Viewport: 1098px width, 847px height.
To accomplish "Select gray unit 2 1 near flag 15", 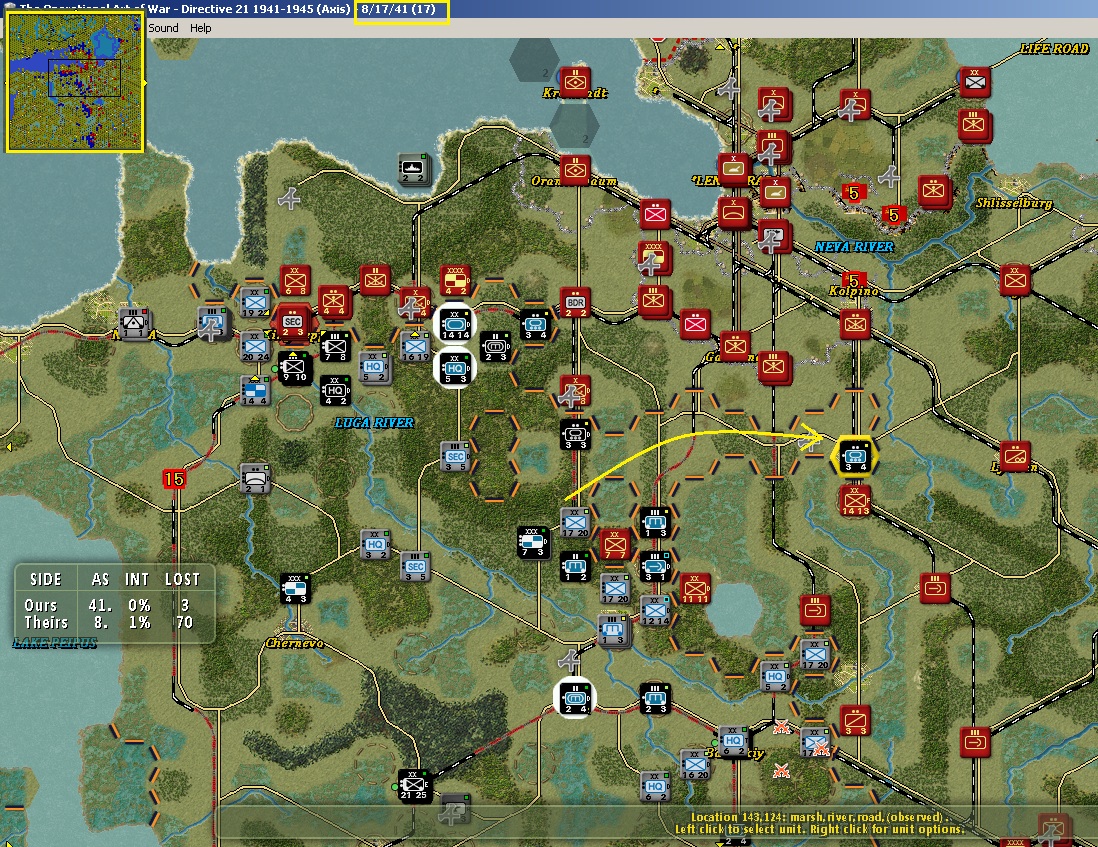I will coord(255,478).
